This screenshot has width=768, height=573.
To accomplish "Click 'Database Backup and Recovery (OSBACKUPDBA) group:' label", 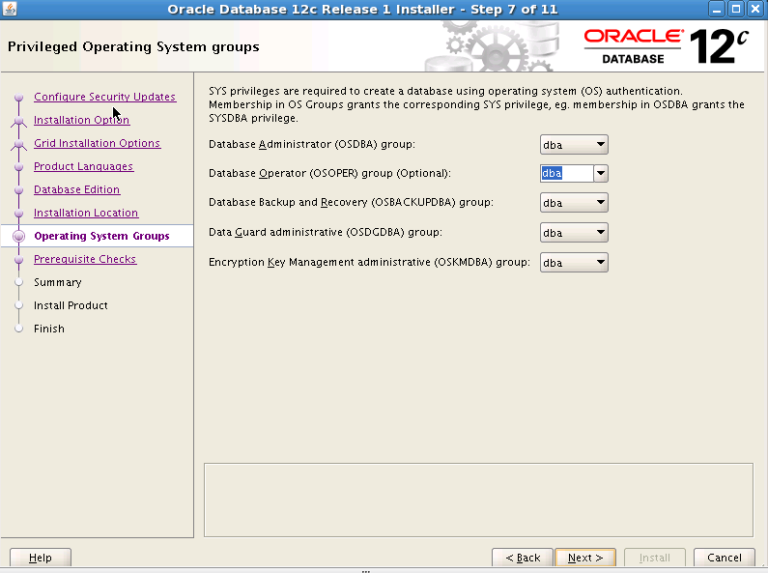I will pyautogui.click(x=351, y=202).
